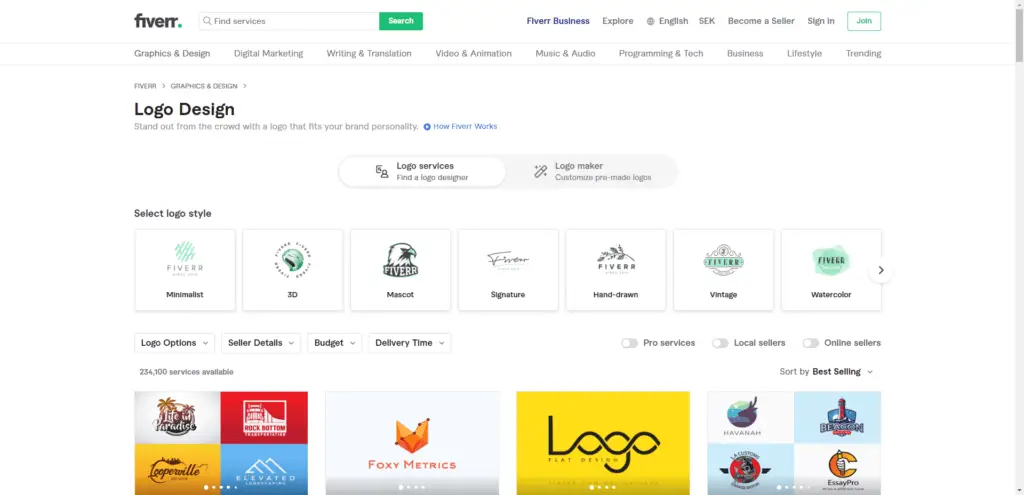
Task: Switch to the Logo maker tab
Action: [592, 172]
